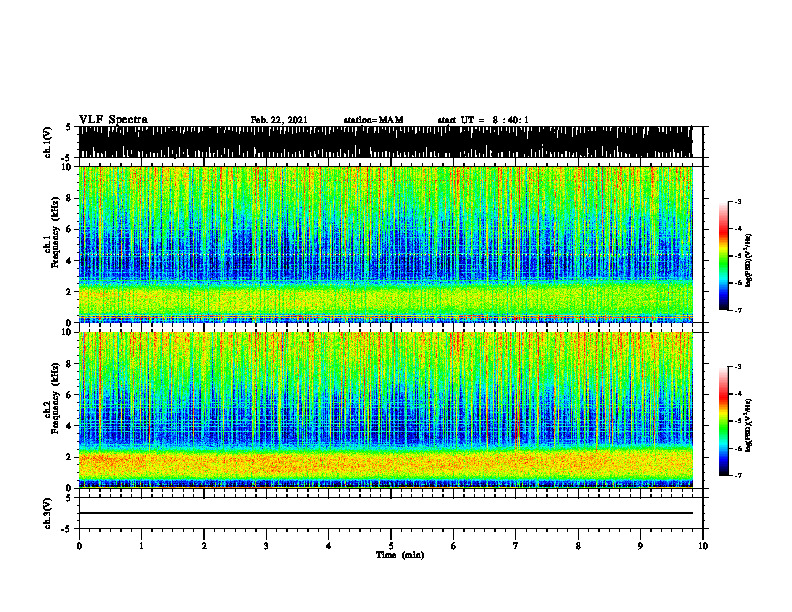
Task: Click the "6" kHz tick on ch.1 frequency axis
Action: tap(69, 229)
